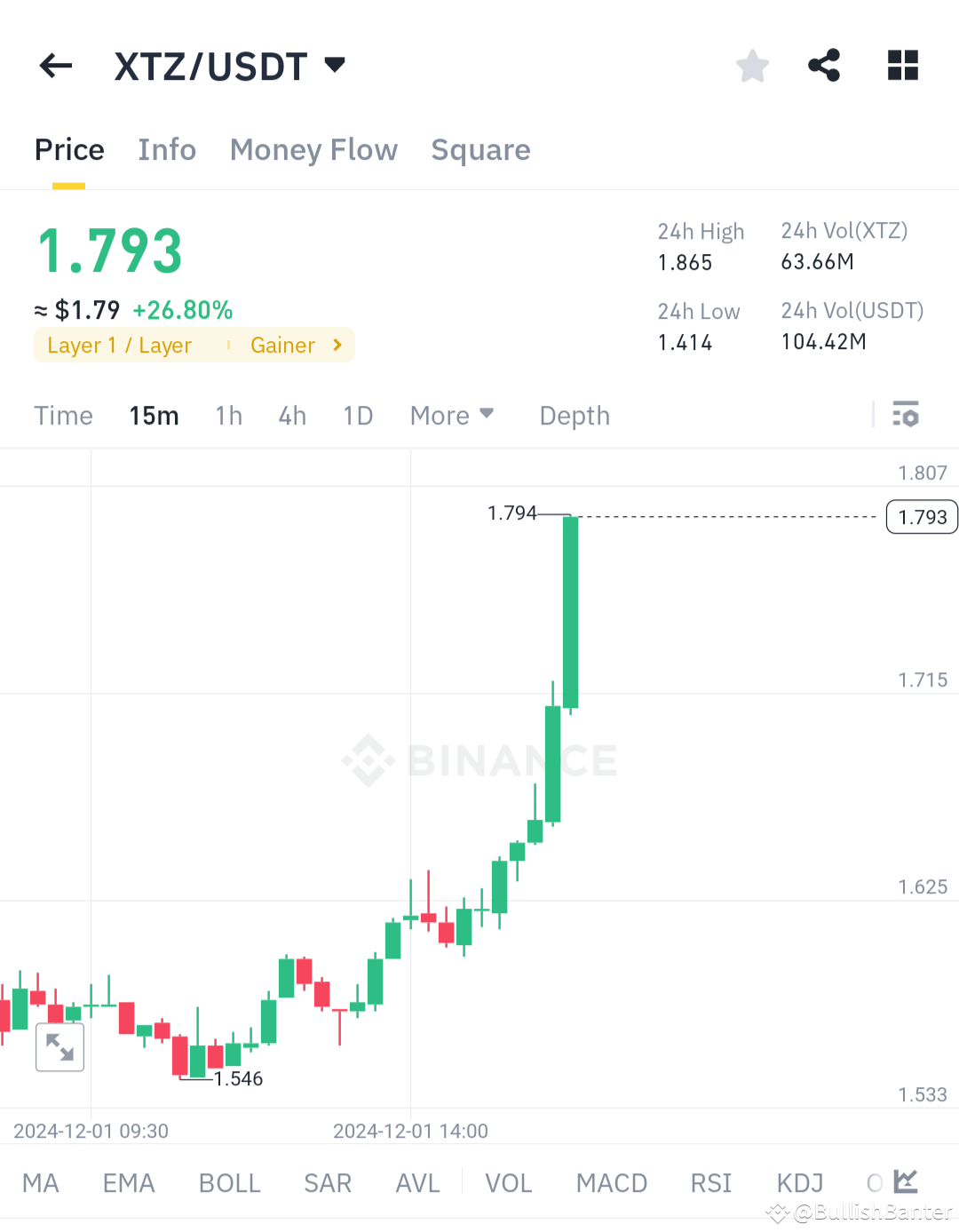The height and width of the screenshot is (1232, 959).
Task: Open the grid layout menu
Action: tap(903, 65)
